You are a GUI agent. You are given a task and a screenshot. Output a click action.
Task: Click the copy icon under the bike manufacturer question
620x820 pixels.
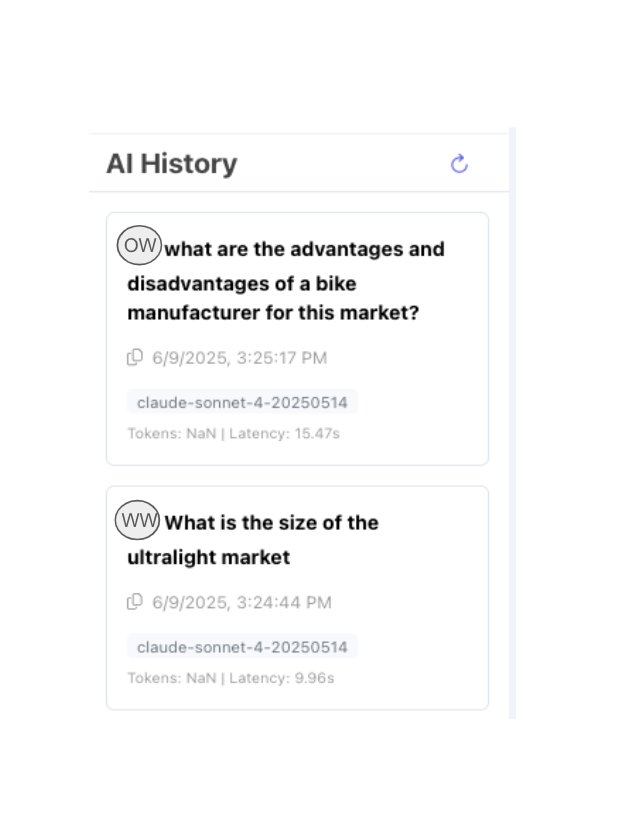[x=135, y=357]
